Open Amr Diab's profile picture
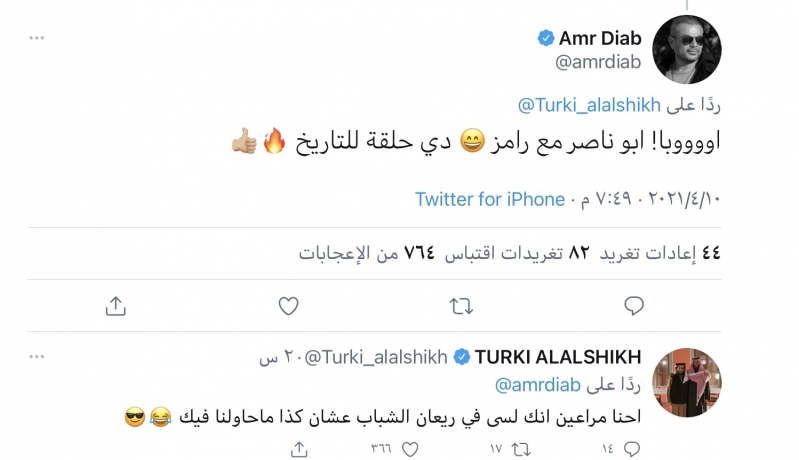 click(686, 50)
